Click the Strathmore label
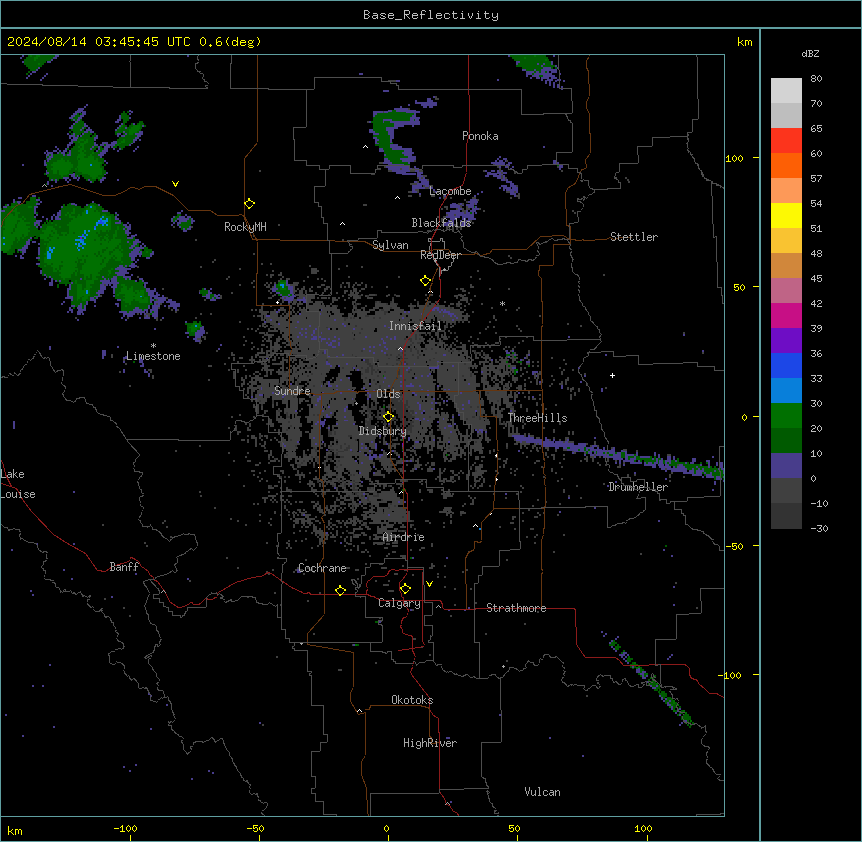The height and width of the screenshot is (842, 862). (516, 608)
